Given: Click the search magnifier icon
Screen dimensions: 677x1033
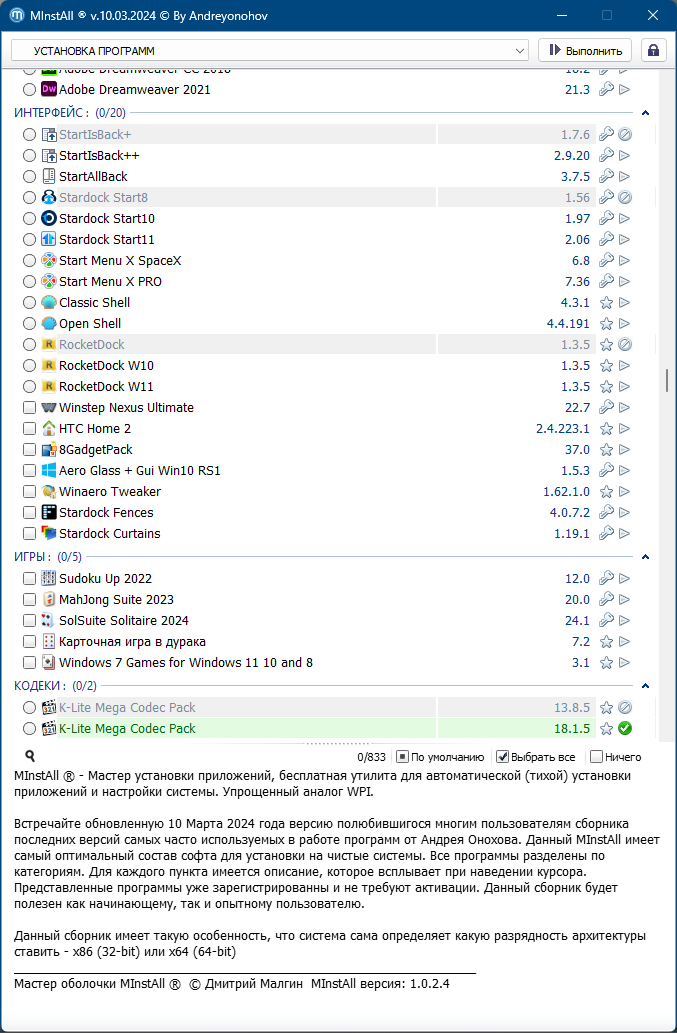Looking at the screenshot, I should coord(30,757).
